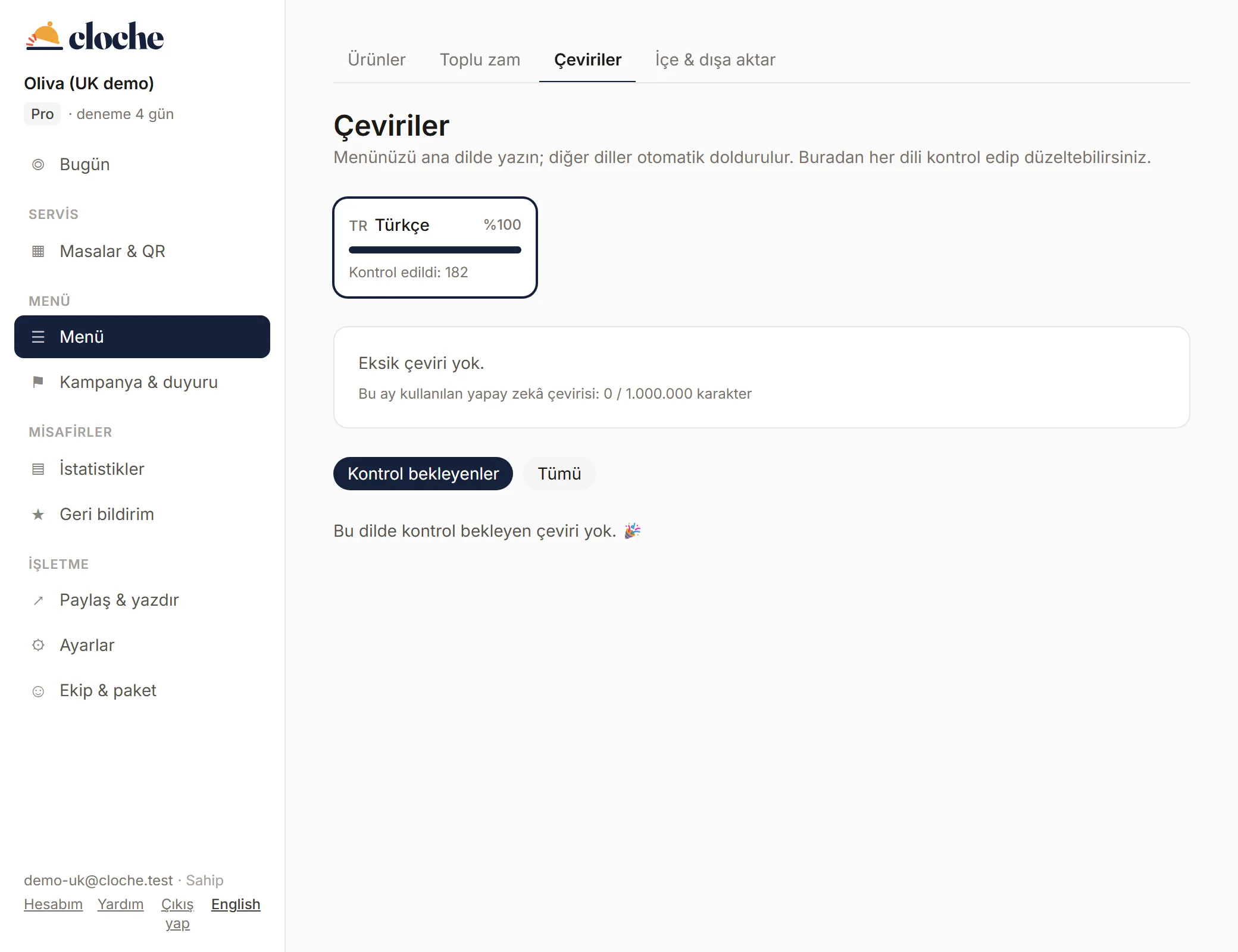
Task: Click the Oliva (UK demo) restaurant name
Action: tap(89, 83)
